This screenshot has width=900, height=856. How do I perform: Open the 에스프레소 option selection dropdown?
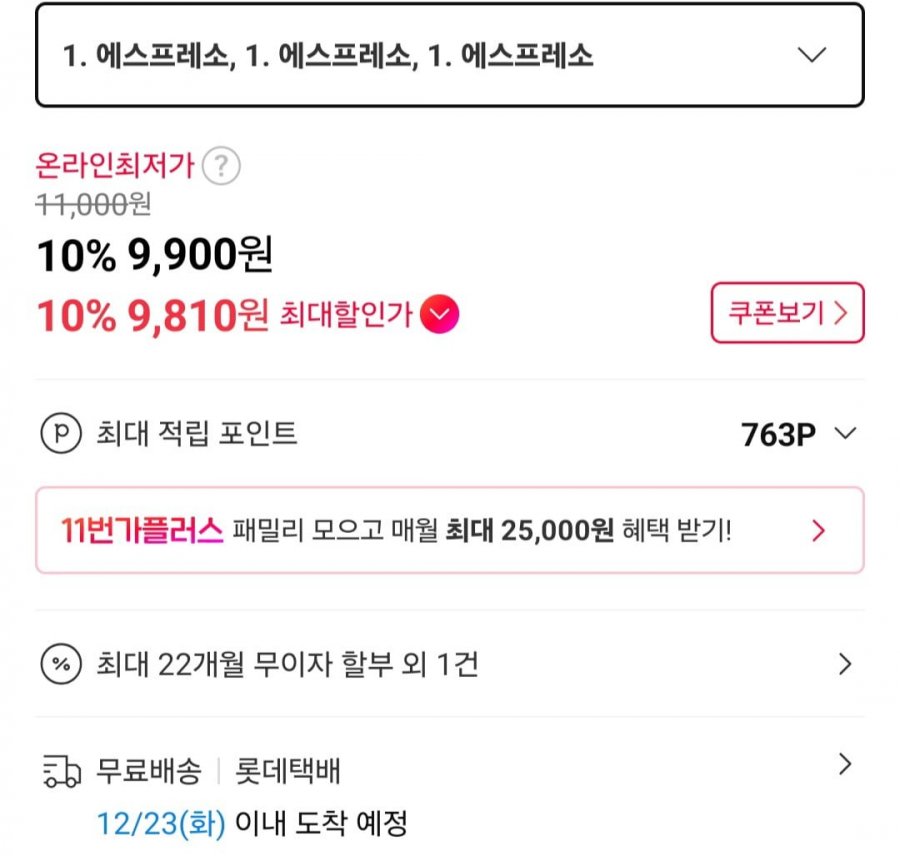pyautogui.click(x=449, y=55)
